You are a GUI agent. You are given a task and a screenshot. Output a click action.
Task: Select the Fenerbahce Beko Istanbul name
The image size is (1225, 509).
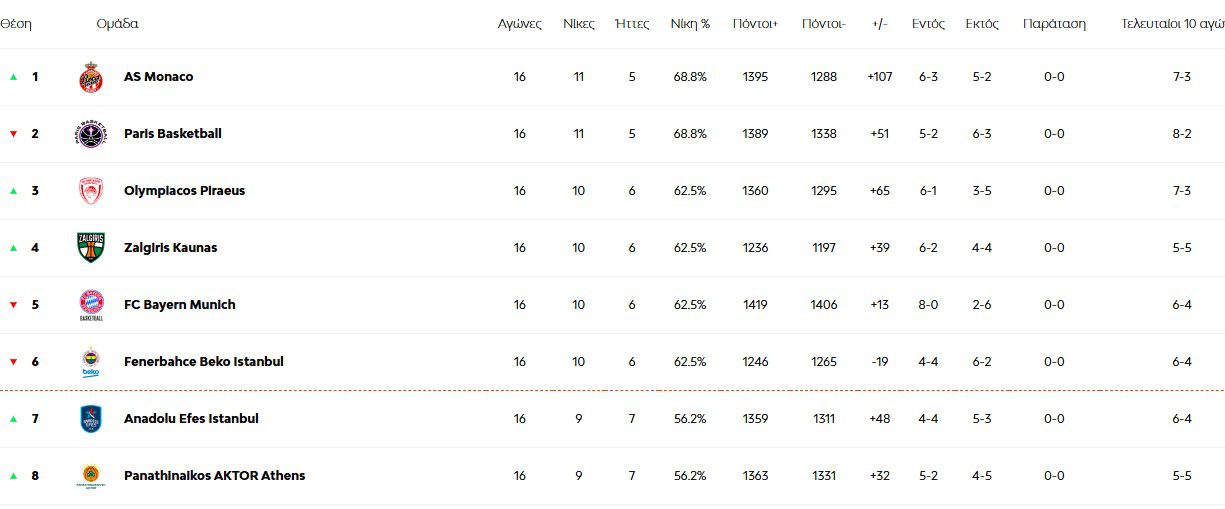(x=203, y=362)
